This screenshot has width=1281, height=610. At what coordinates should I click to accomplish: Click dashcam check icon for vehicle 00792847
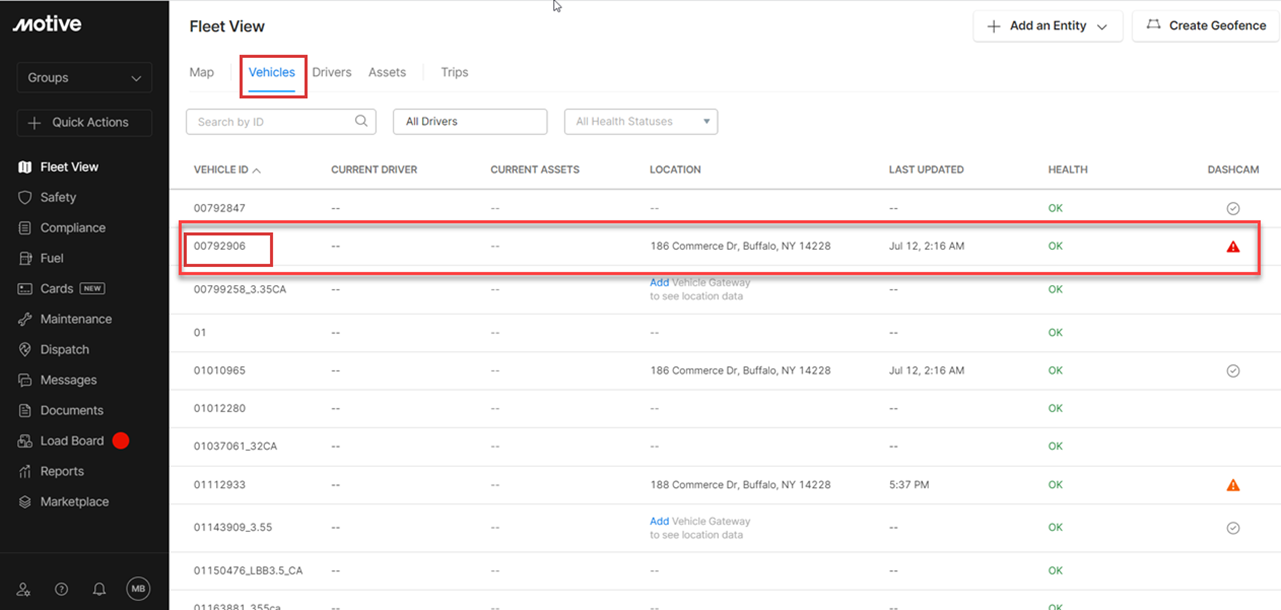point(1233,208)
